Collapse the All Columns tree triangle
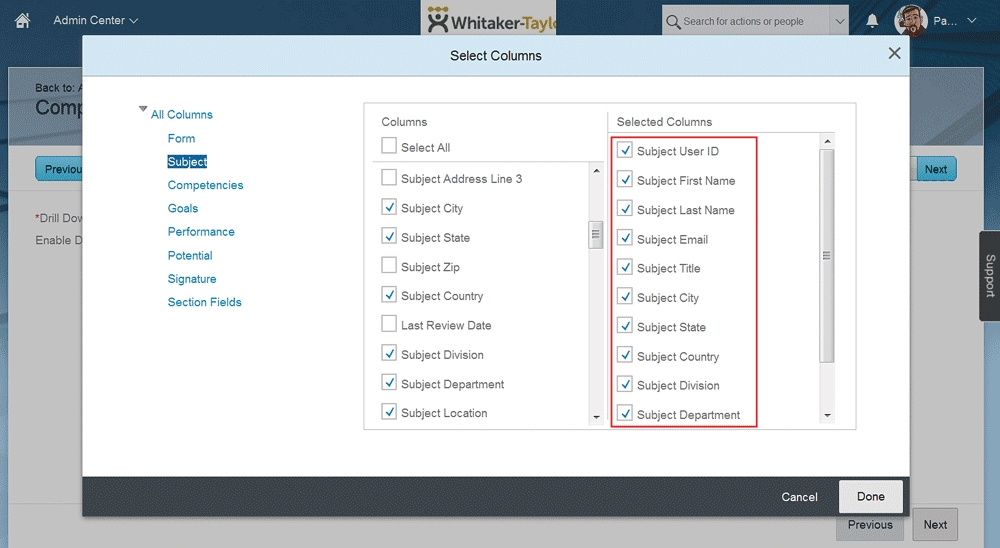The height and width of the screenshot is (548, 1000). click(143, 110)
